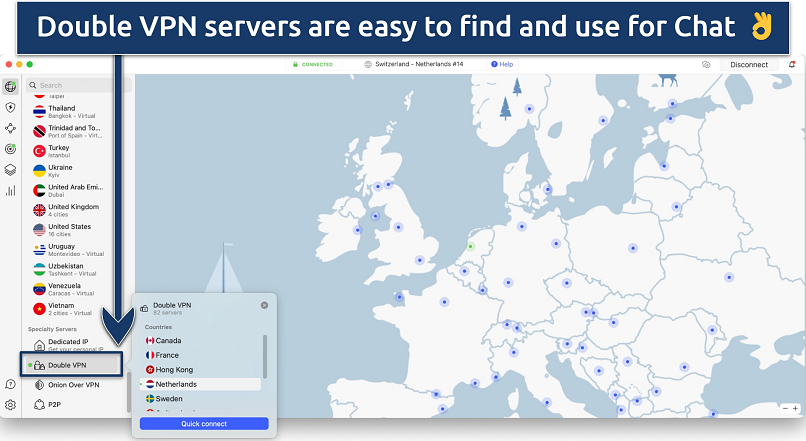This screenshot has height=441, width=806.
Task: Open the Meshnet icon in sidebar
Action: [x=10, y=128]
